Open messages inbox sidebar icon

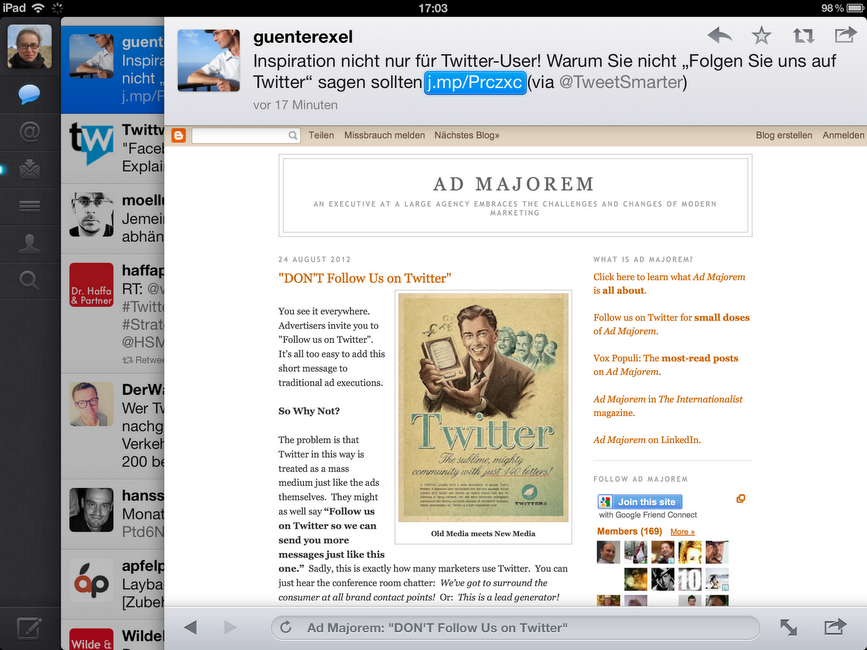29,169
